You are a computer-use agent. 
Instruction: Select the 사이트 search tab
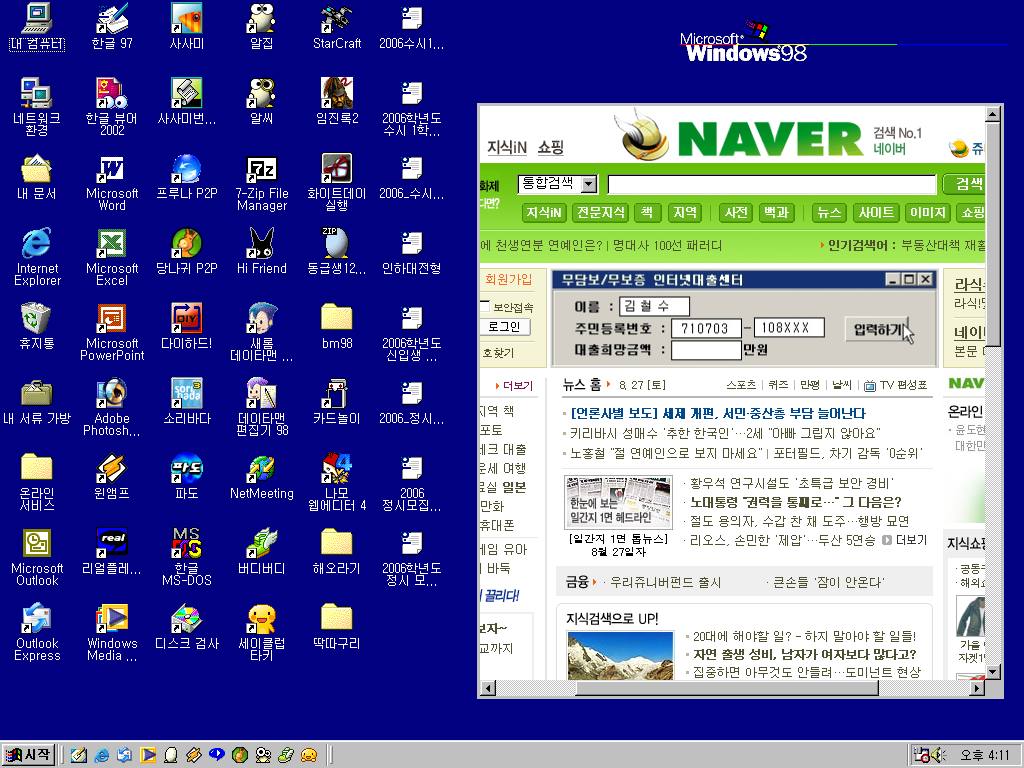coord(876,212)
